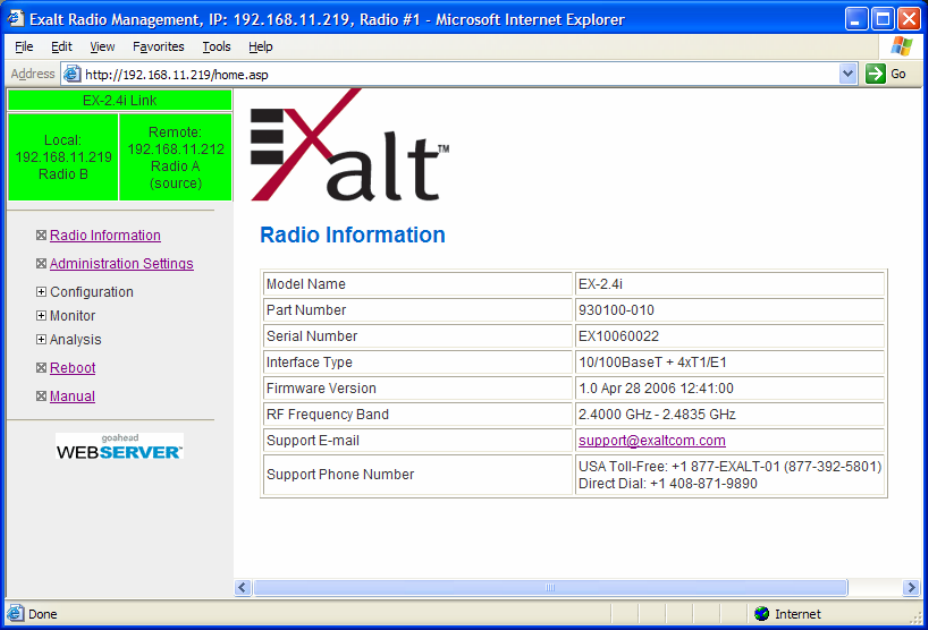Open the Edit menu

(62, 47)
